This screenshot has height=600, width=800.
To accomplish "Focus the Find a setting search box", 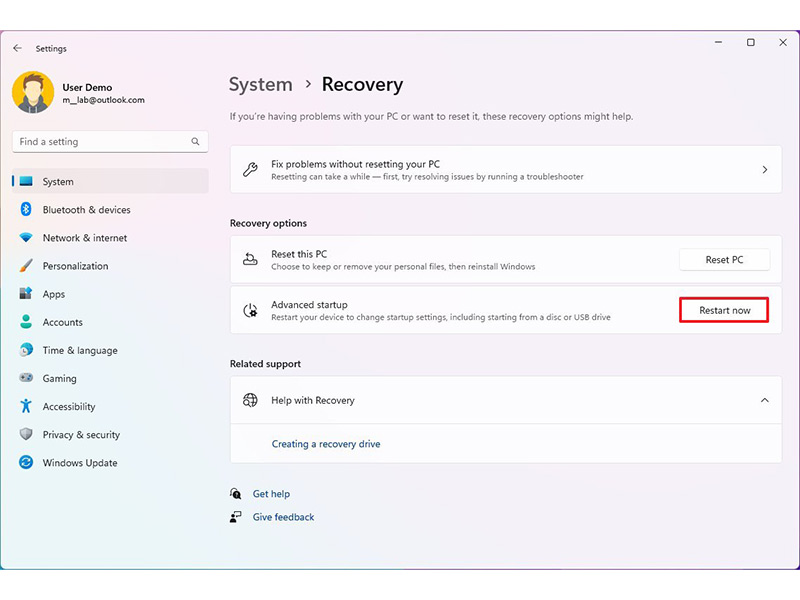I will point(110,142).
